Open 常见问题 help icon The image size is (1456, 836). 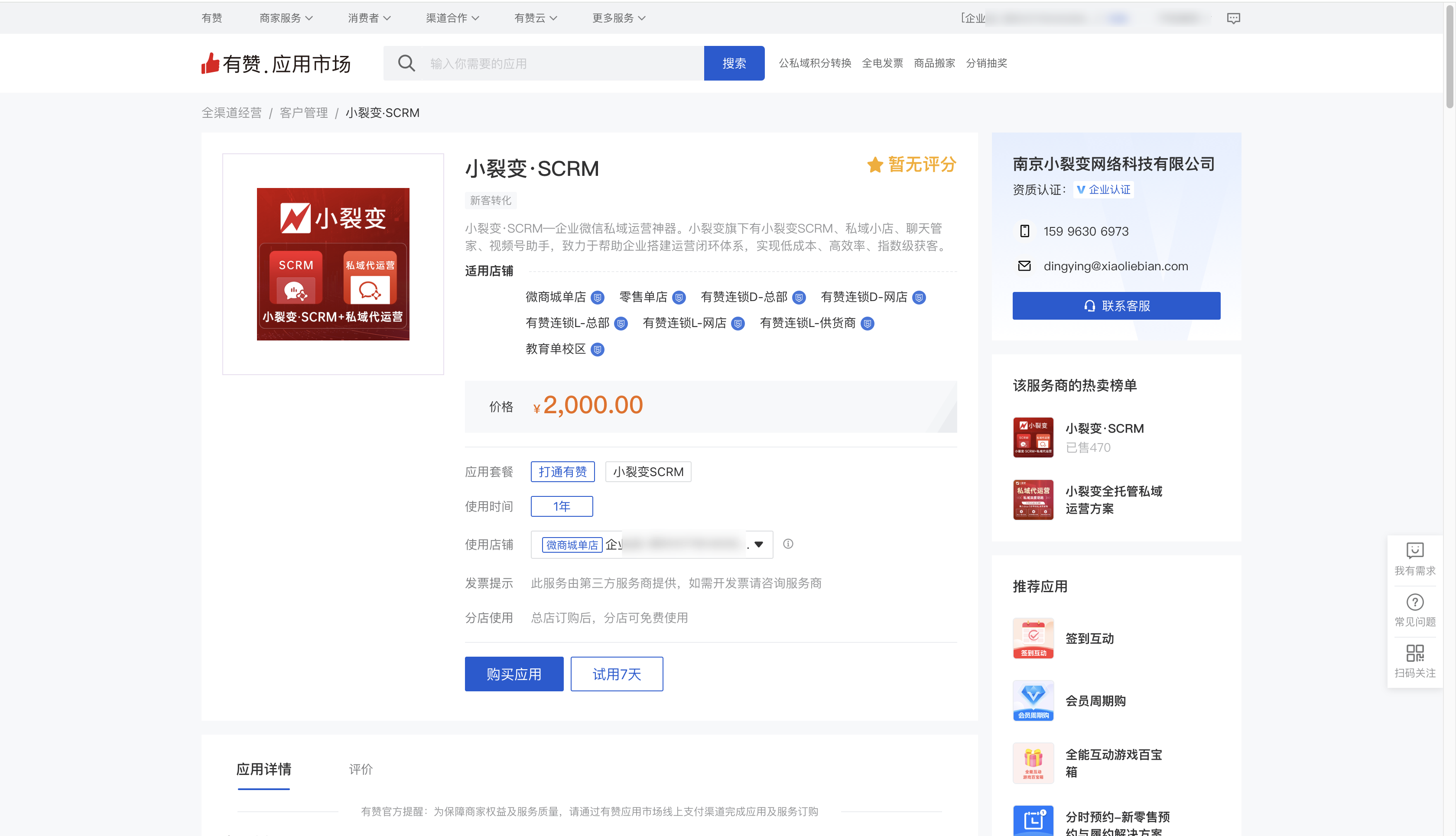coord(1414,602)
